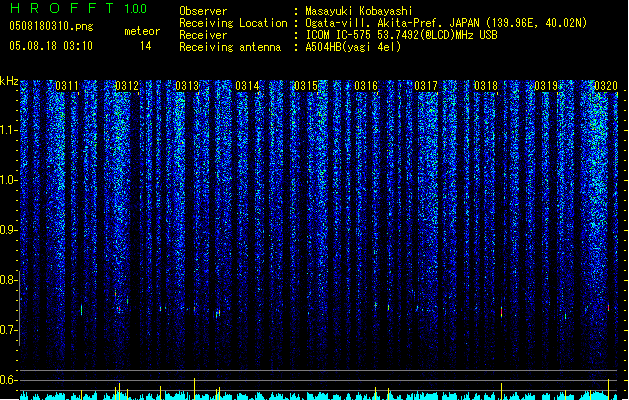This screenshot has width=629, height=400.
Task: Click the 0314 time marker
Action: pyautogui.click(x=247, y=86)
